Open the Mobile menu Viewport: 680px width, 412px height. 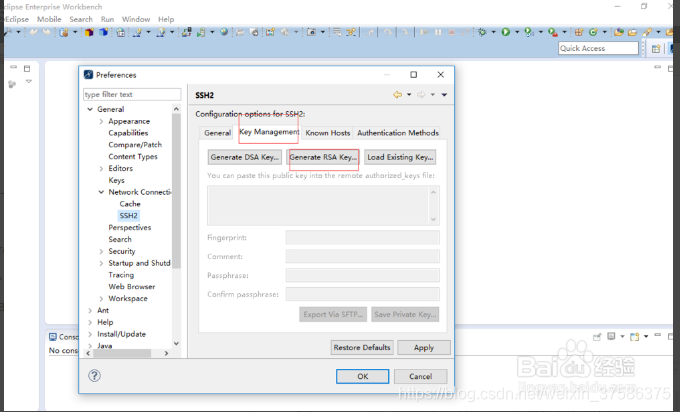pyautogui.click(x=49, y=19)
